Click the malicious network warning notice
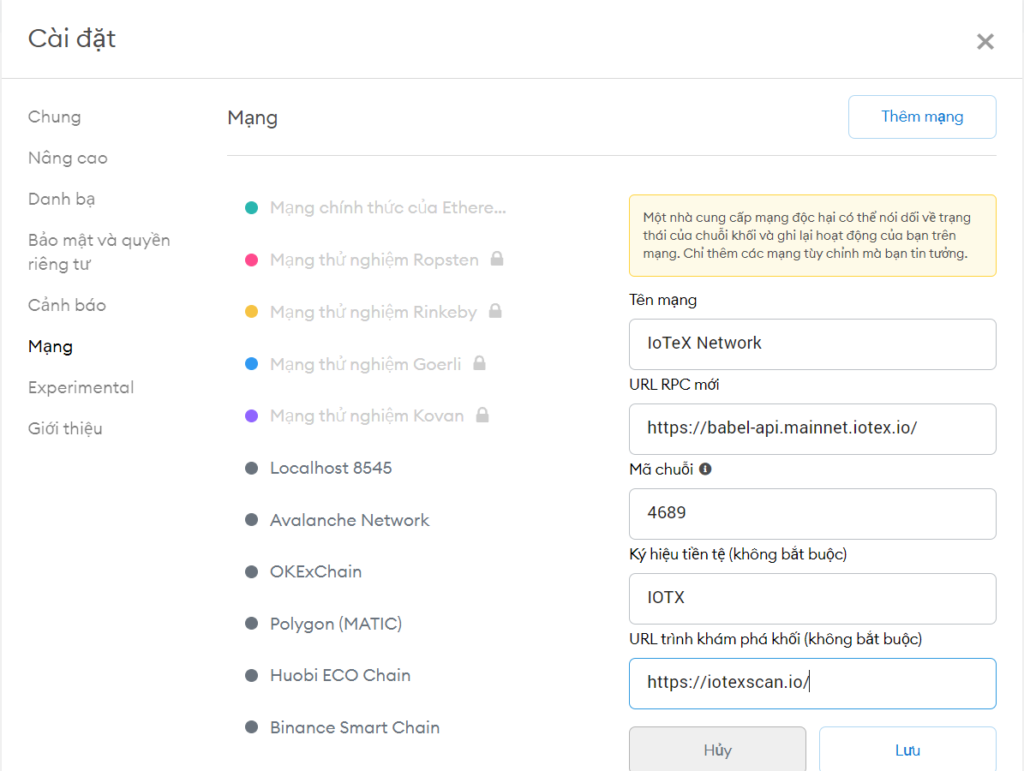Image resolution: width=1024 pixels, height=771 pixels. (812, 236)
